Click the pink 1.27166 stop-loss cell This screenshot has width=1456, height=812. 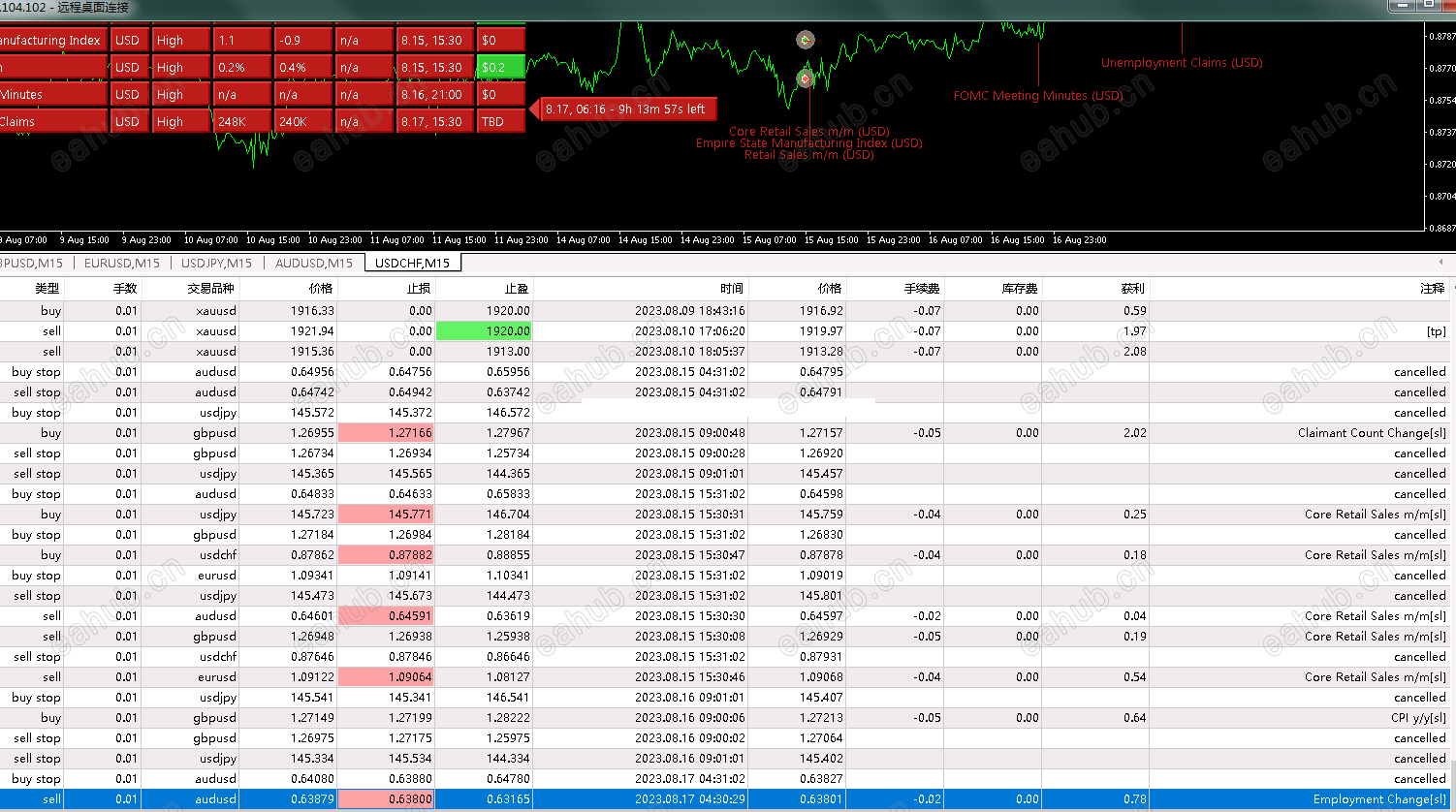pyautogui.click(x=386, y=432)
